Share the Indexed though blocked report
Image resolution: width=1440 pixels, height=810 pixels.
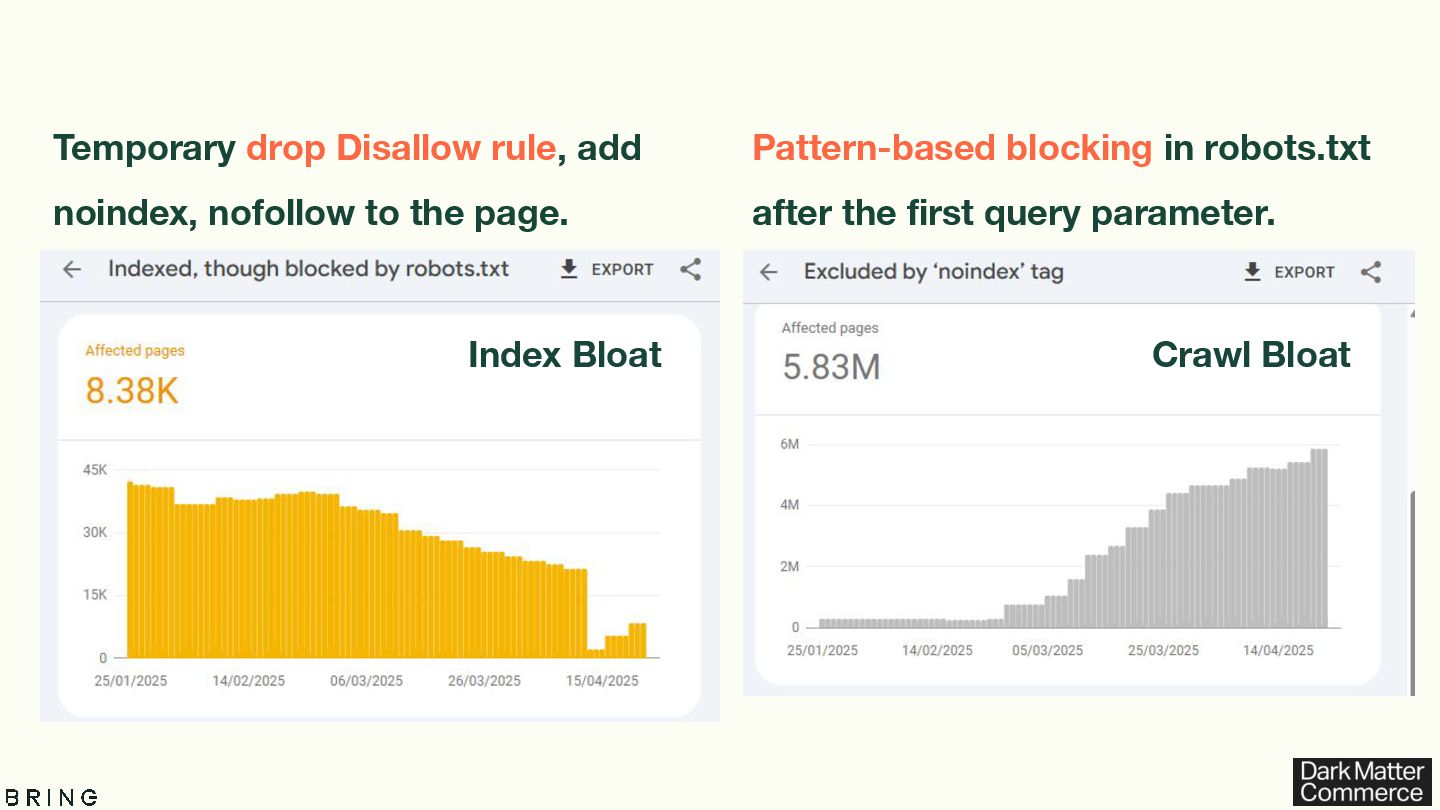tap(690, 269)
